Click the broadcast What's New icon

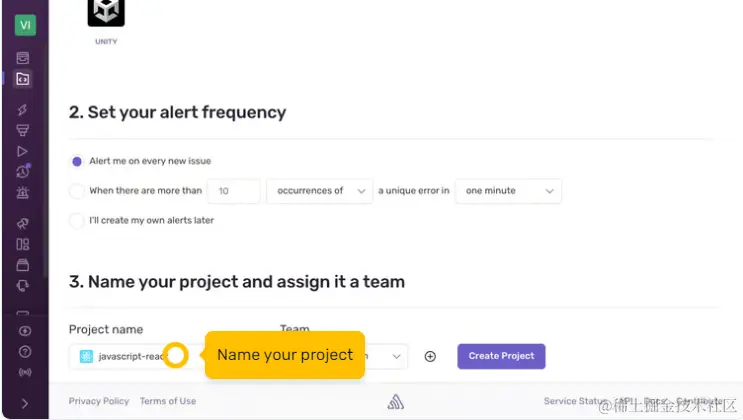(x=25, y=372)
